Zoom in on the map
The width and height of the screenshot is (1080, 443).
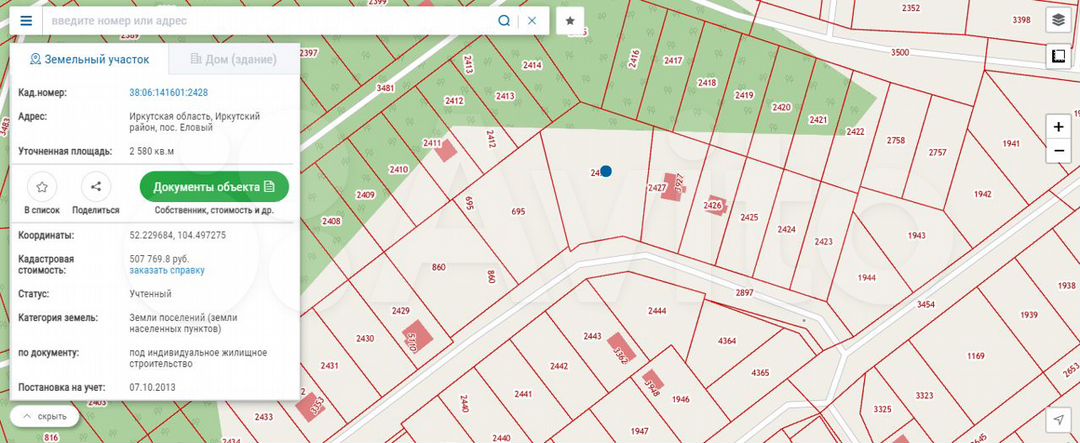1058,128
